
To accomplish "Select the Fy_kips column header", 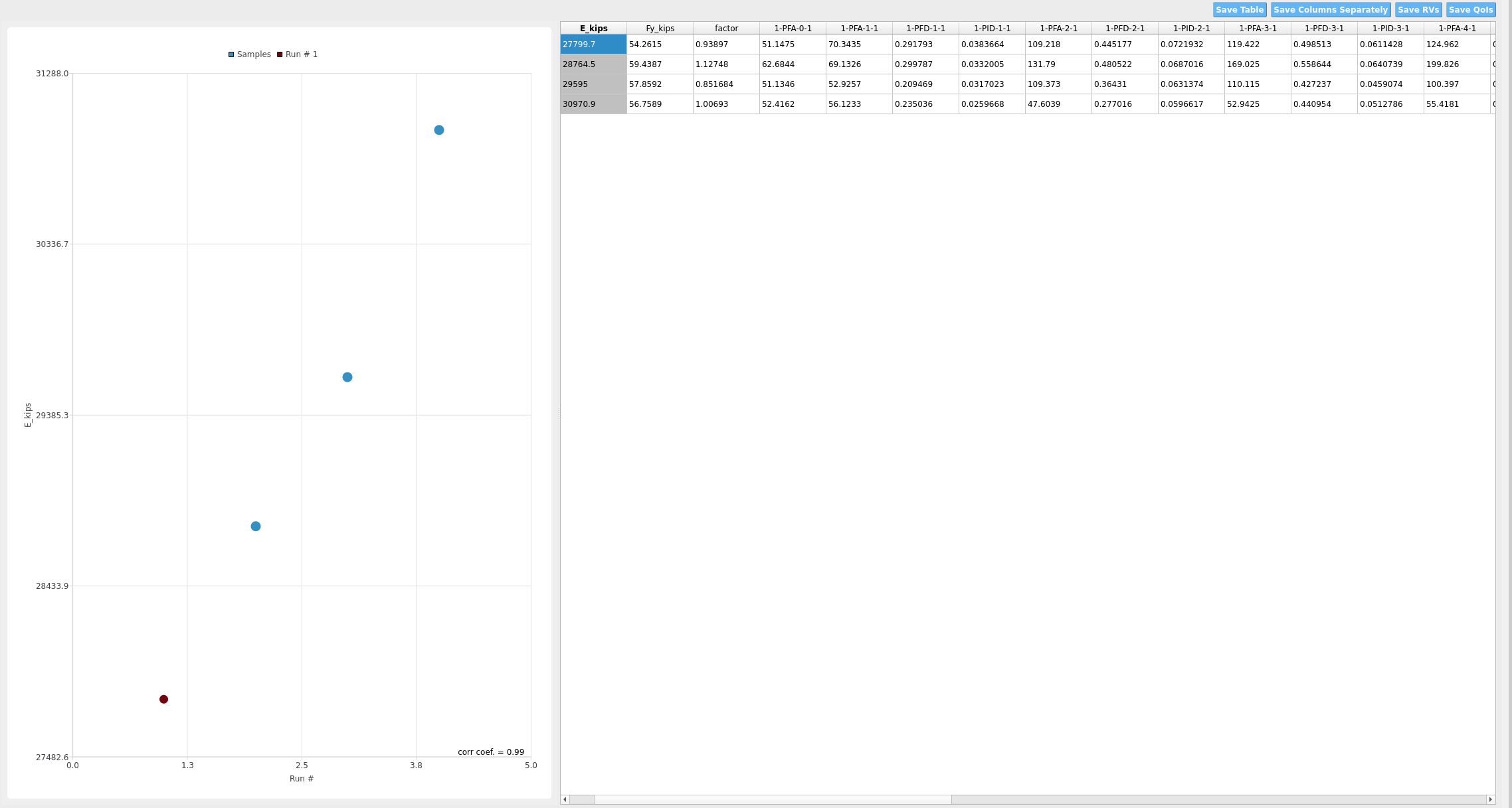I will pos(660,29).
